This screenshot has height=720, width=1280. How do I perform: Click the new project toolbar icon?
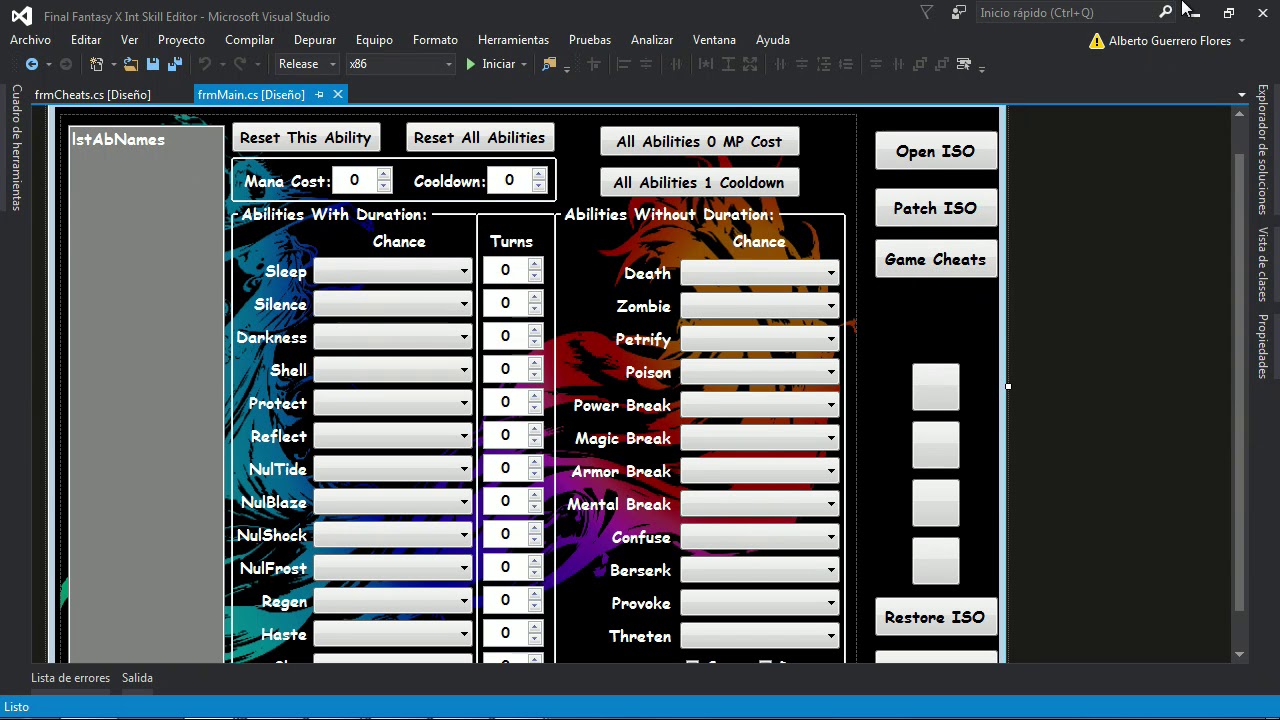pyautogui.click(x=96, y=64)
